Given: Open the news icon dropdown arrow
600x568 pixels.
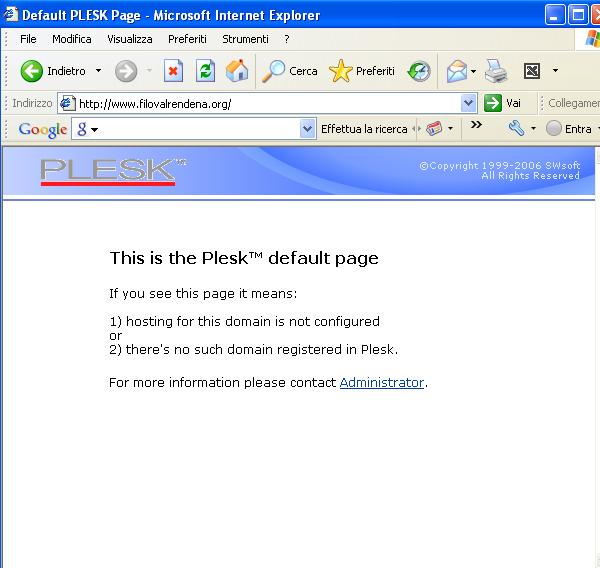Looking at the screenshot, I should click(450, 129).
